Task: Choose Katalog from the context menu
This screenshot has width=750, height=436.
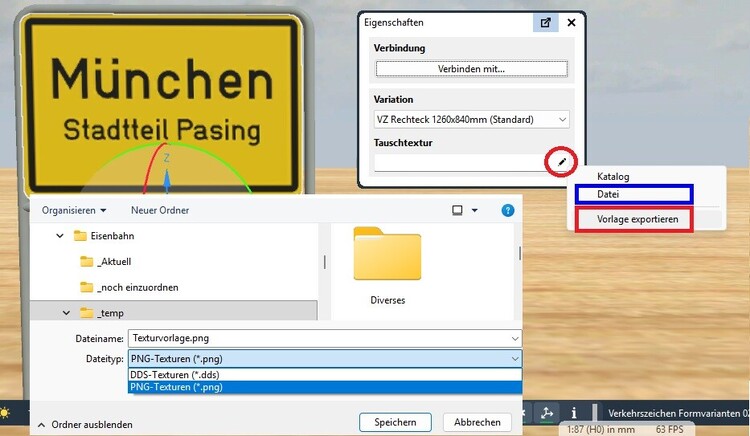Action: (613, 176)
